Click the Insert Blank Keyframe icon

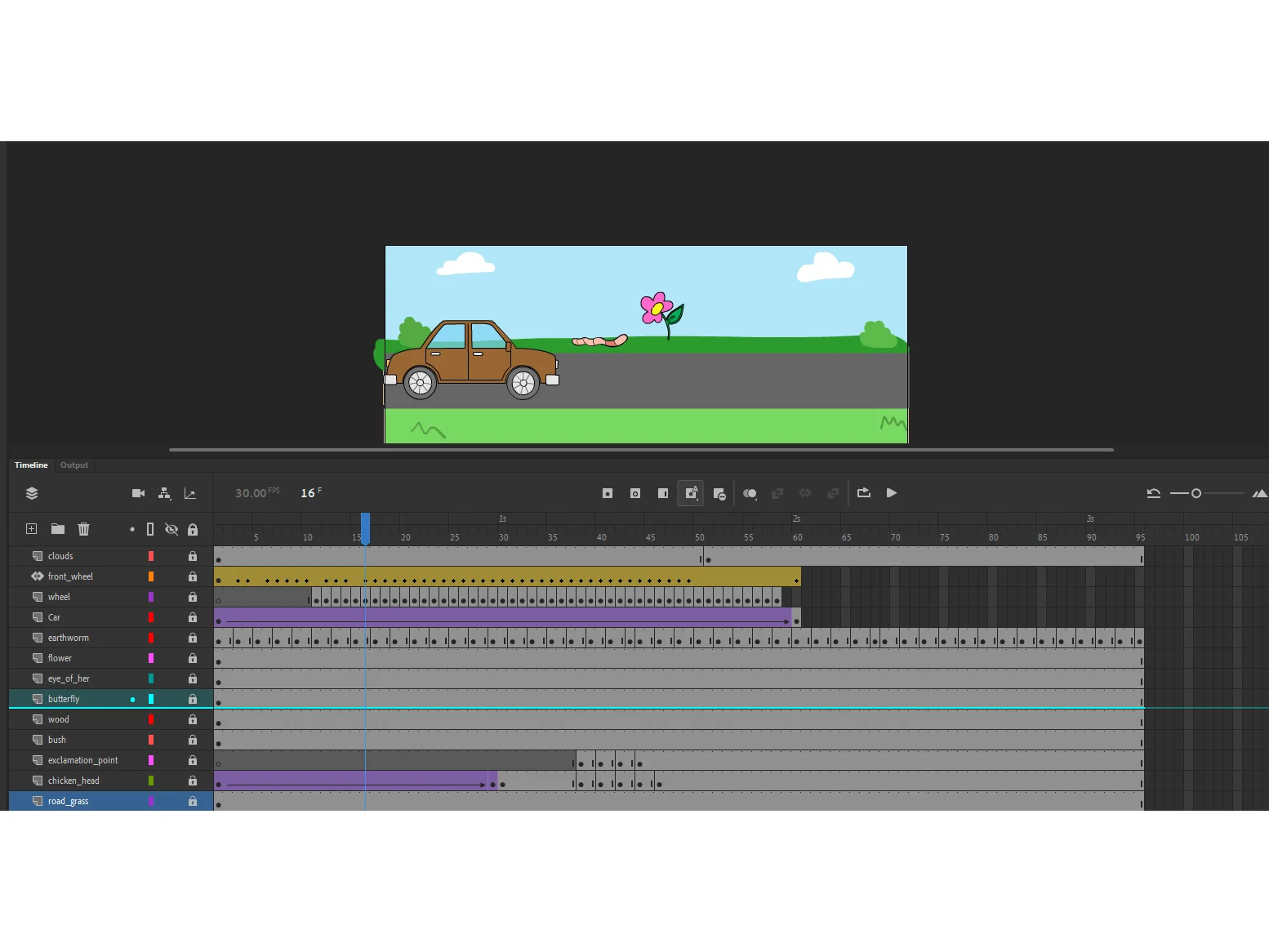(635, 493)
